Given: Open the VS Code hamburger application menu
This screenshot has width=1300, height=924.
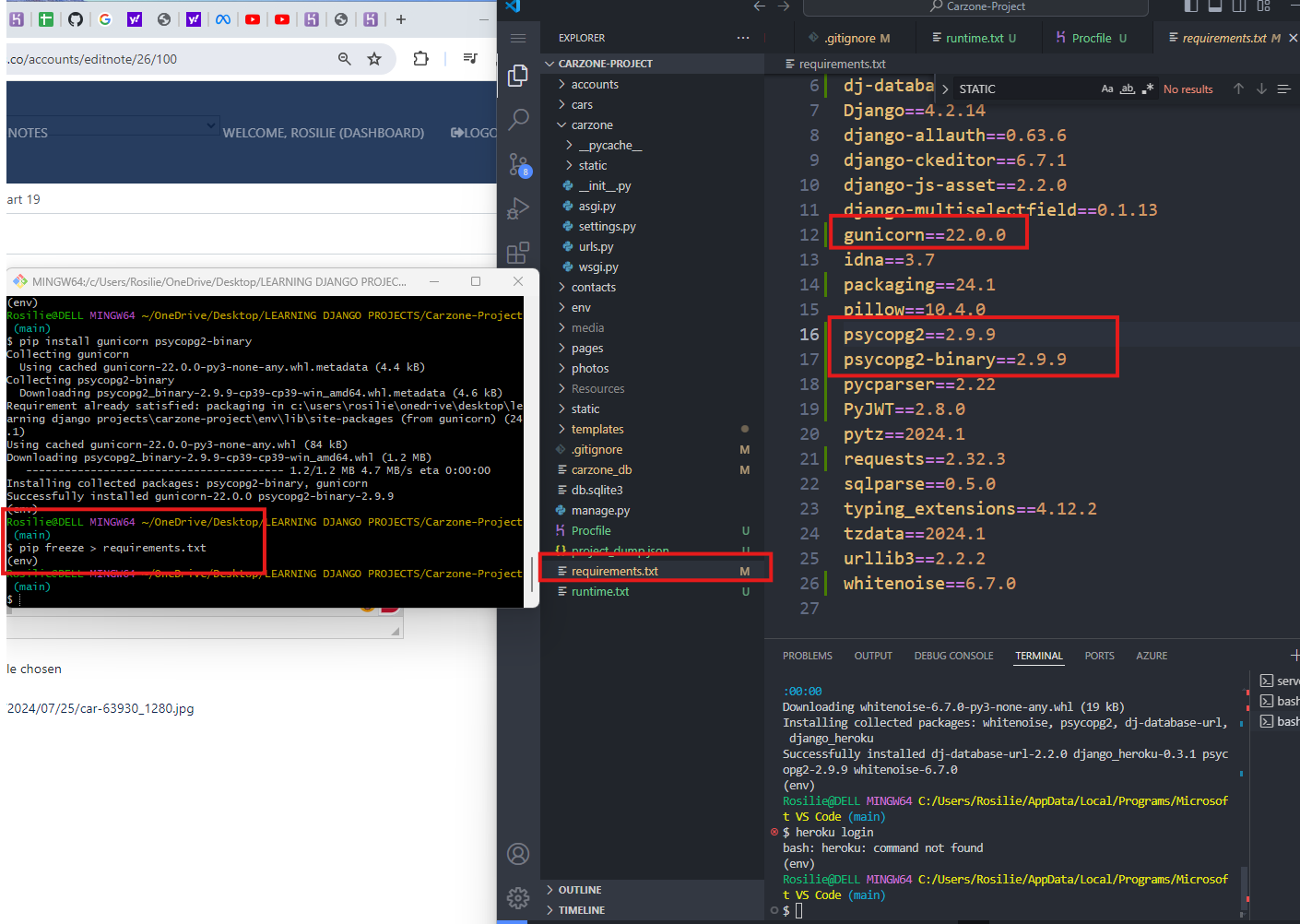Looking at the screenshot, I should tap(518, 38).
